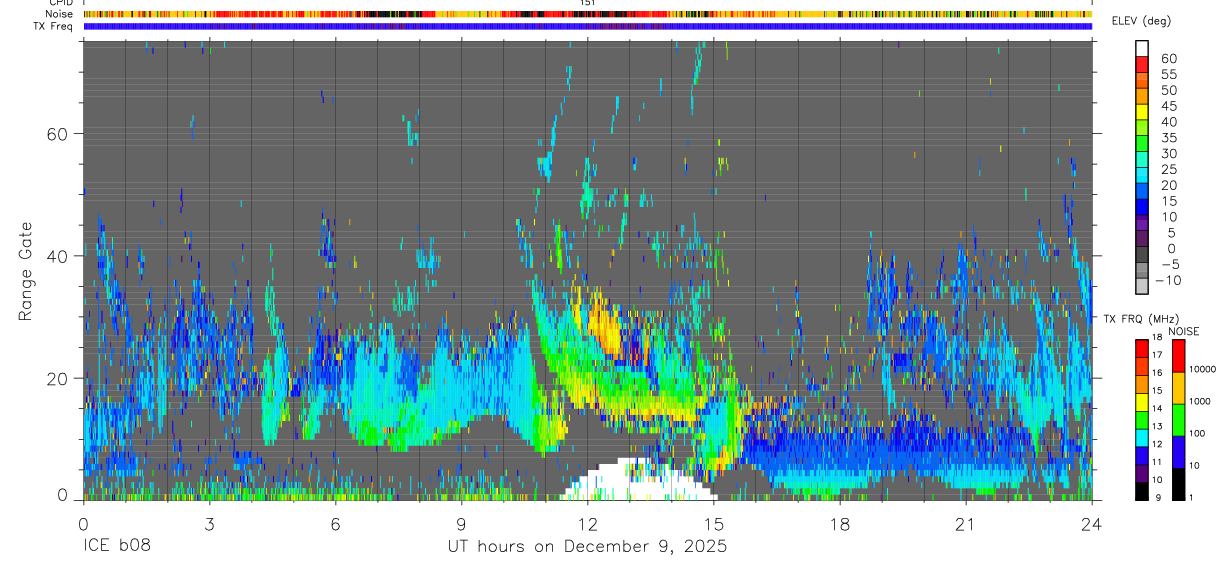Image resolution: width=1228 pixels, height=567 pixels.
Task: Click the multicolored Noise strip above the plot
Action: pyautogui.click(x=587, y=14)
